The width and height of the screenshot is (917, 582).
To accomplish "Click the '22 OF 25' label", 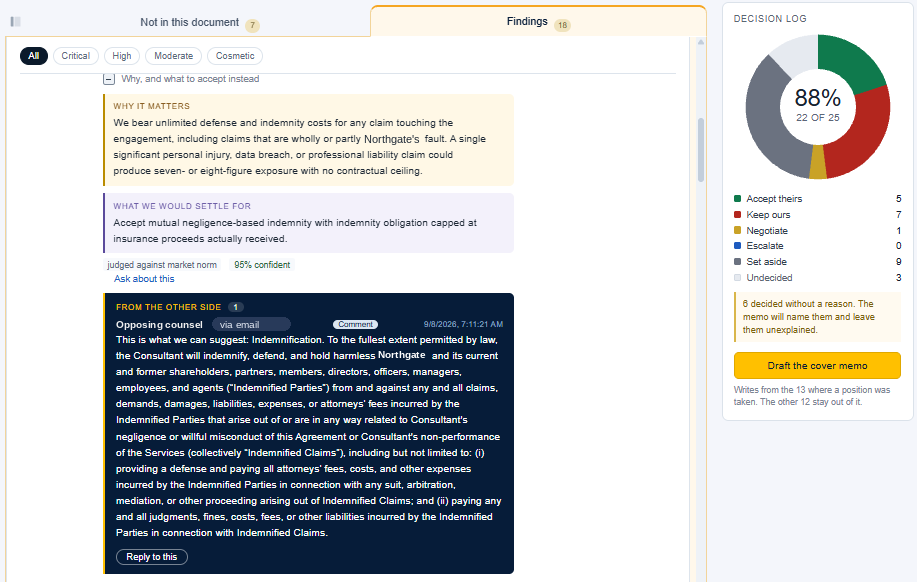I will [x=818, y=118].
